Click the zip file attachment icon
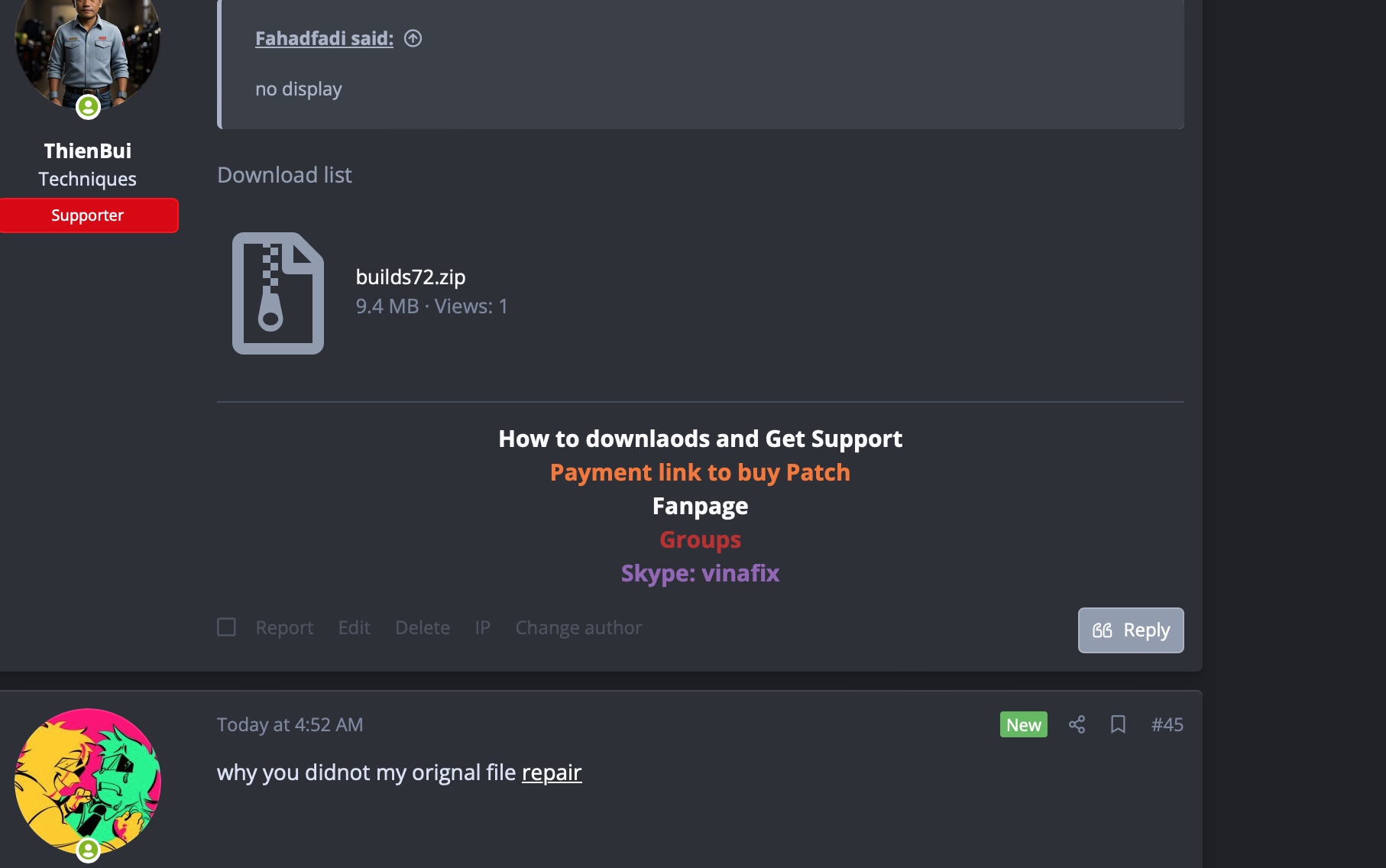Image resolution: width=1386 pixels, height=868 pixels. (x=277, y=293)
